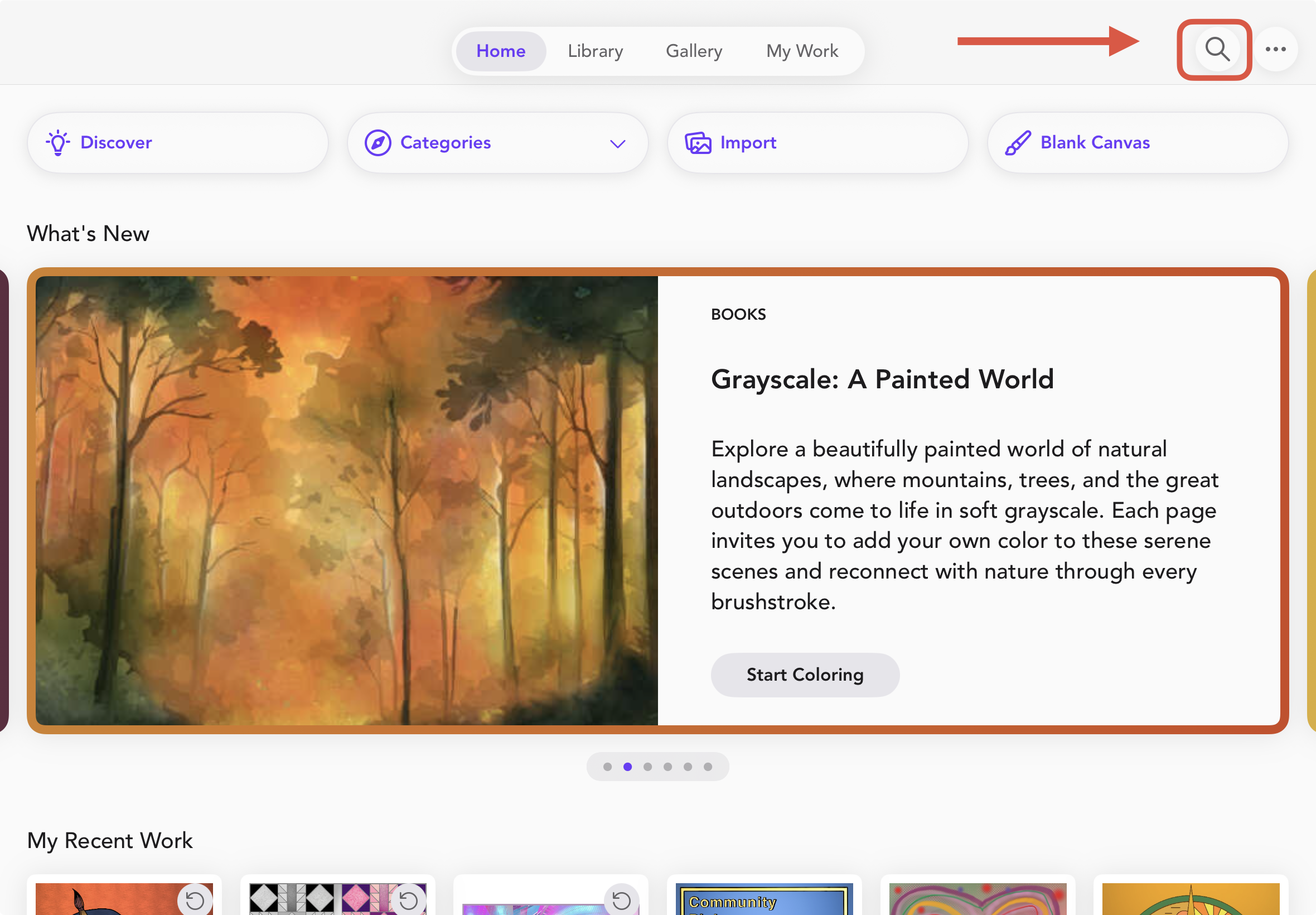Open the Library tab
This screenshot has width=1316, height=915.
(x=595, y=51)
